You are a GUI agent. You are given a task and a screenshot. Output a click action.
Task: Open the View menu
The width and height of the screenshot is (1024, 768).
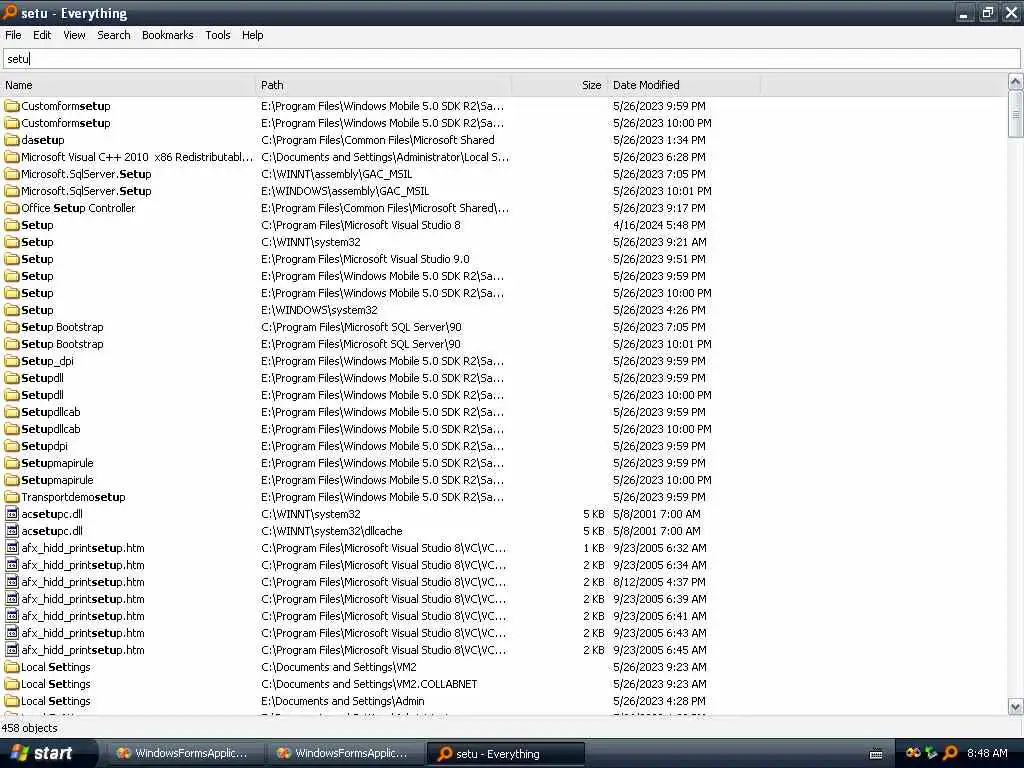click(74, 35)
